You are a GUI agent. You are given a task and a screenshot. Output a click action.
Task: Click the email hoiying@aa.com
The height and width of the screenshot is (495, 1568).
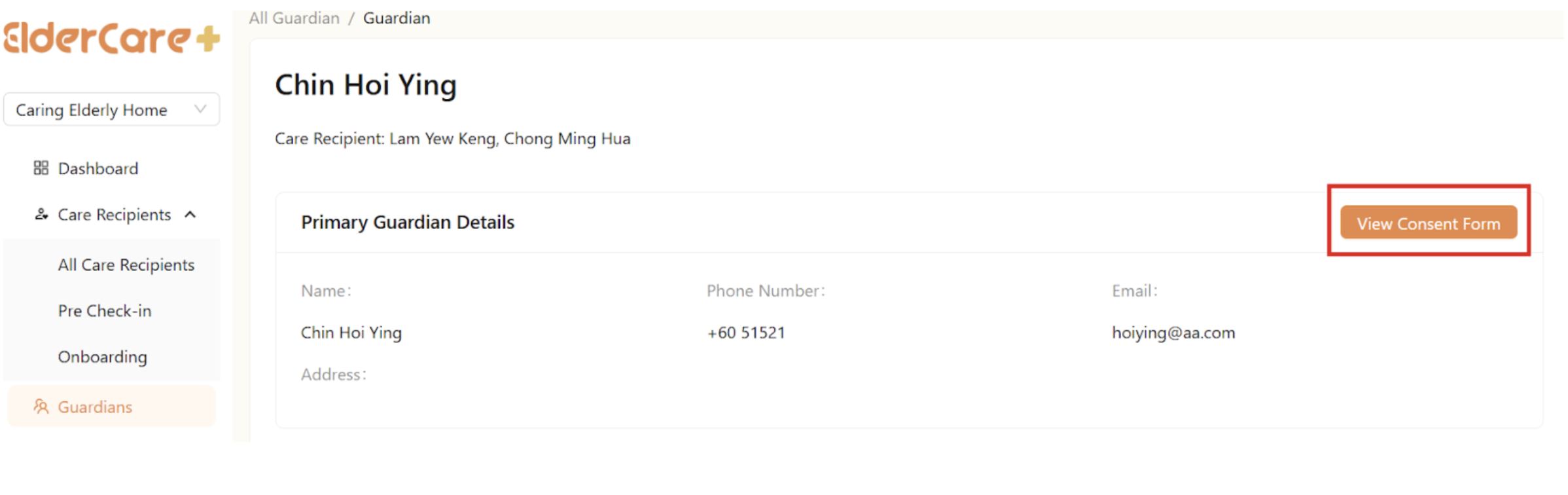pos(1173,333)
